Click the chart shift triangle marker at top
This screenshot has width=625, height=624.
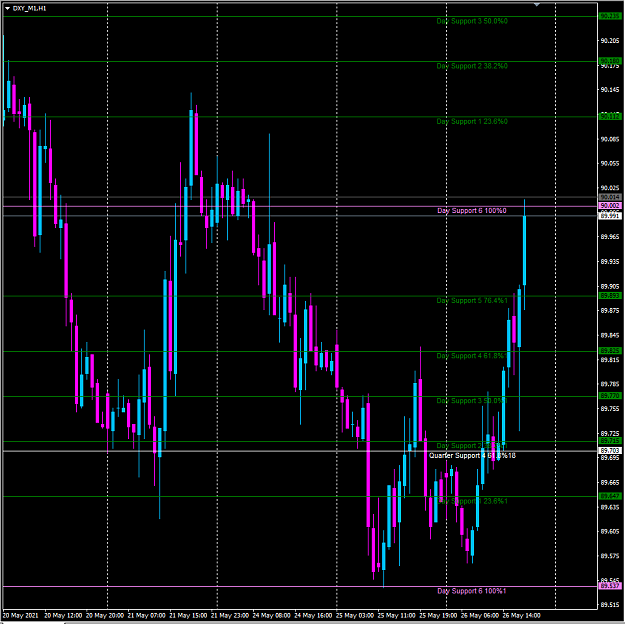pyautogui.click(x=537, y=5)
